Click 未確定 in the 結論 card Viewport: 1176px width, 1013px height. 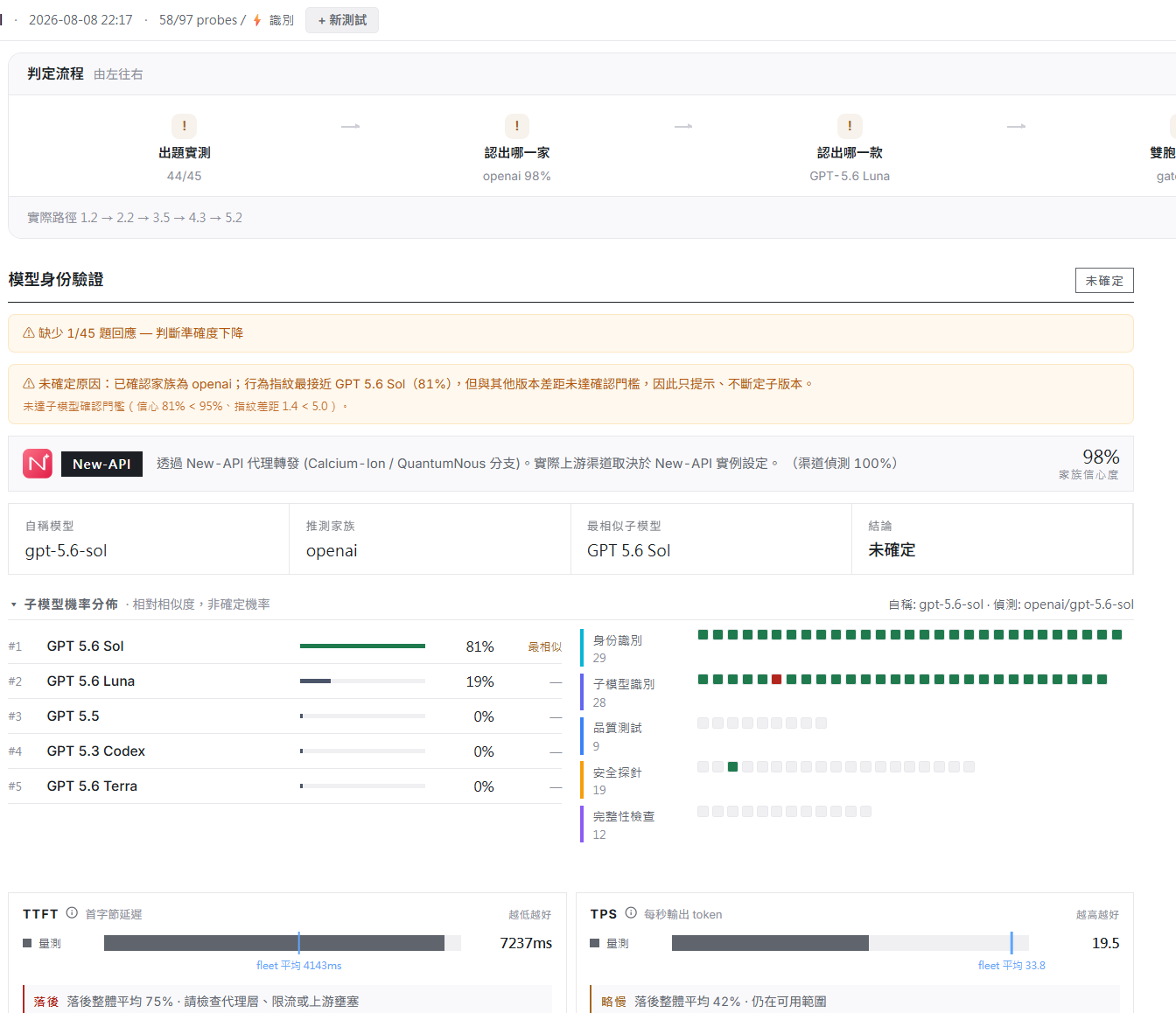click(892, 550)
